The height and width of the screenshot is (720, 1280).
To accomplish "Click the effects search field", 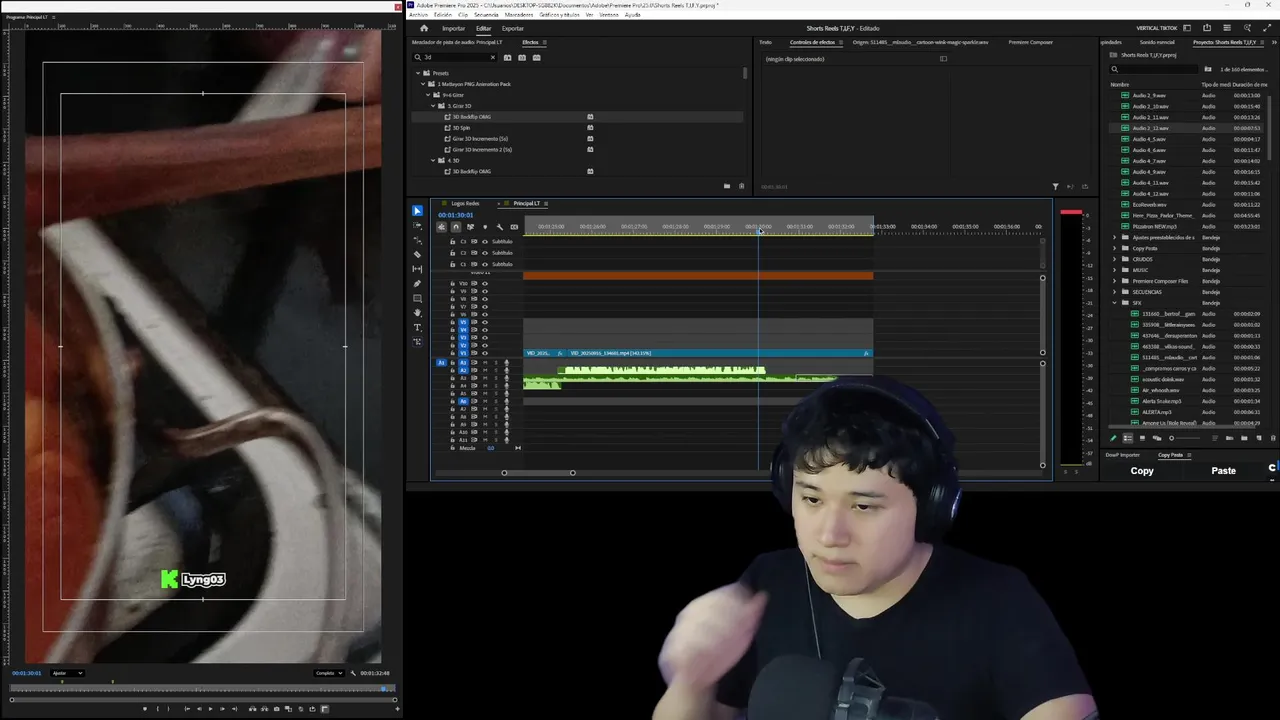I will [455, 57].
